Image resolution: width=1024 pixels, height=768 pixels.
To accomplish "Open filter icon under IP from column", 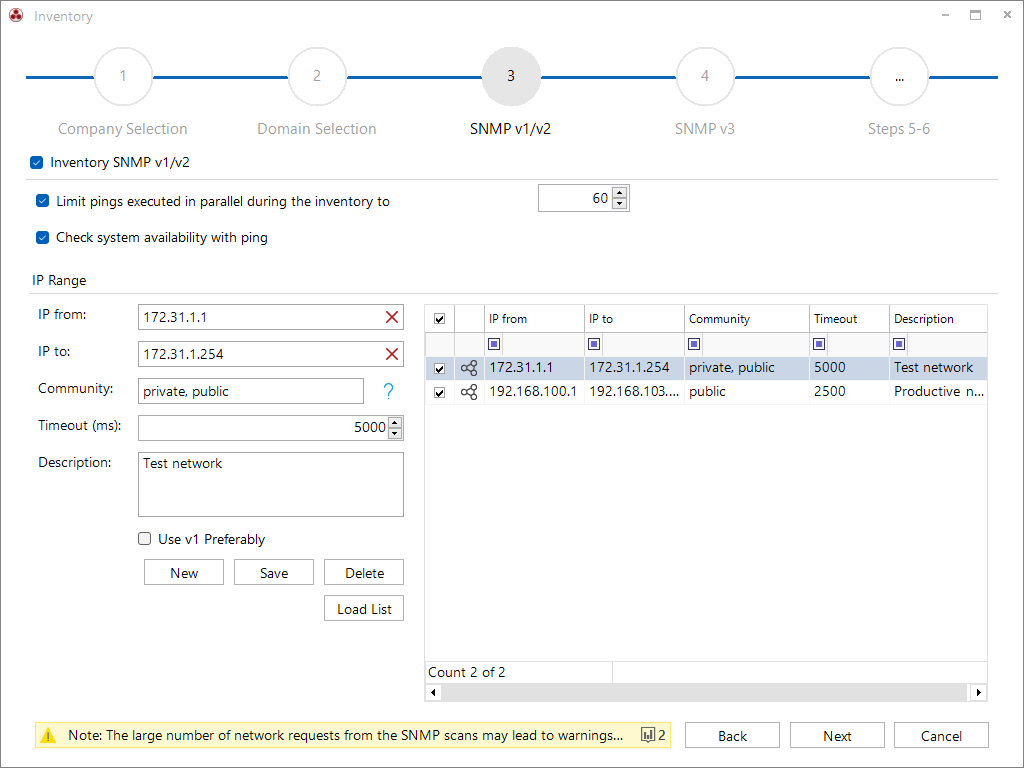I will click(x=494, y=344).
